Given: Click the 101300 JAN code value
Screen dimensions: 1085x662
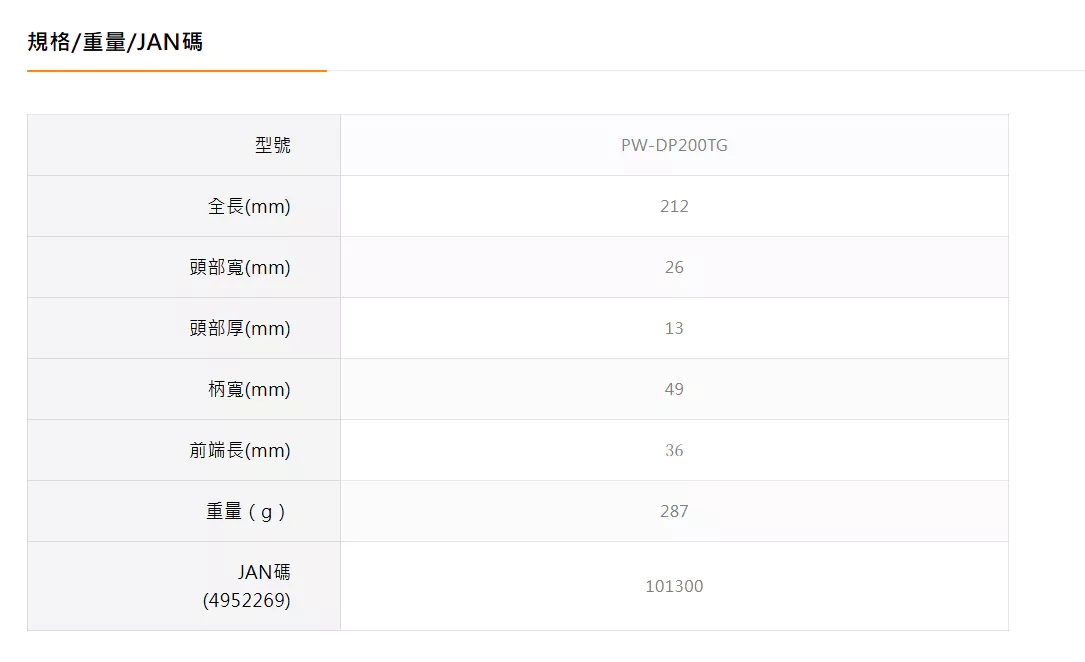Looking at the screenshot, I should click(x=674, y=586).
